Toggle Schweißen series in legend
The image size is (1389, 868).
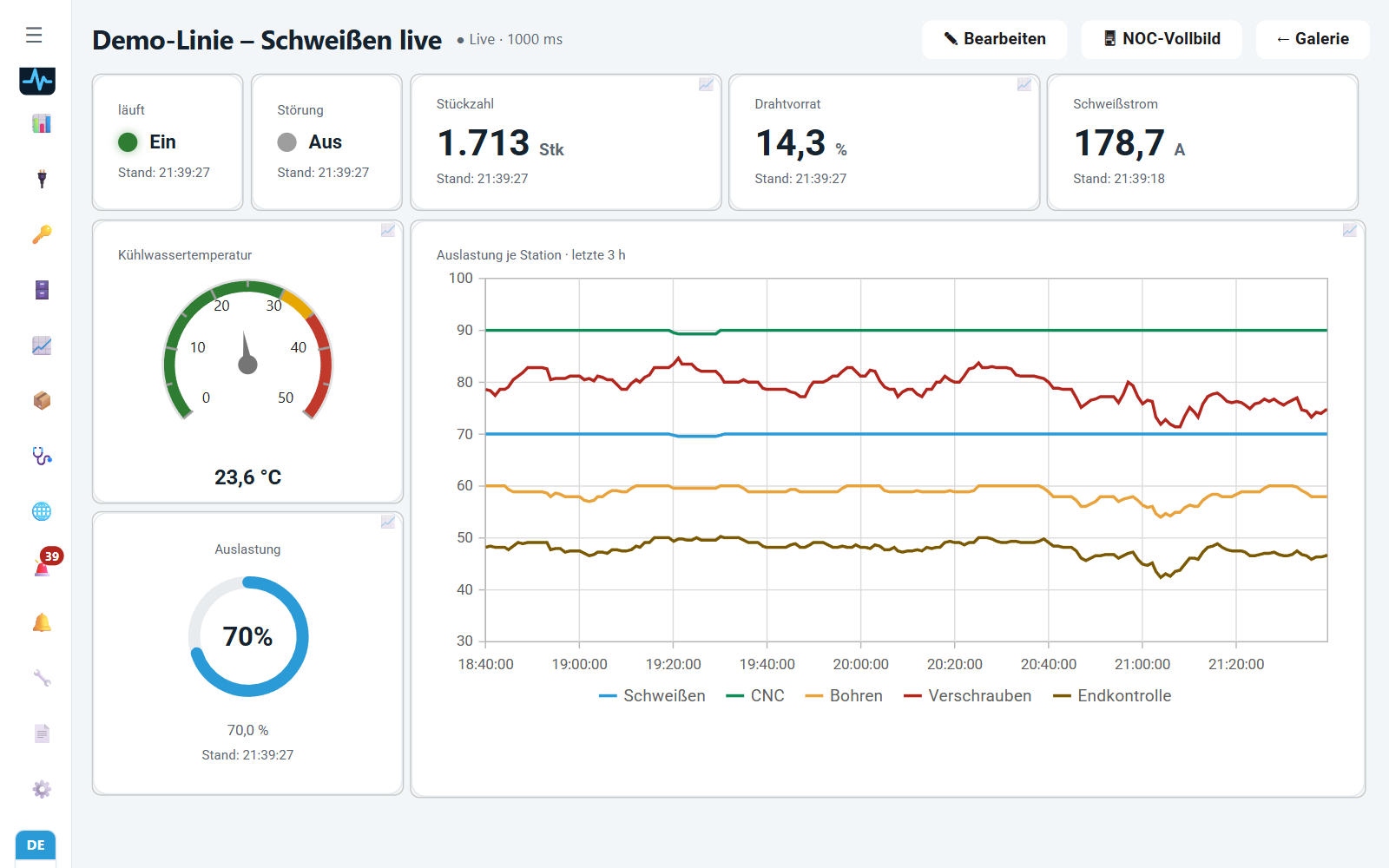(x=652, y=696)
